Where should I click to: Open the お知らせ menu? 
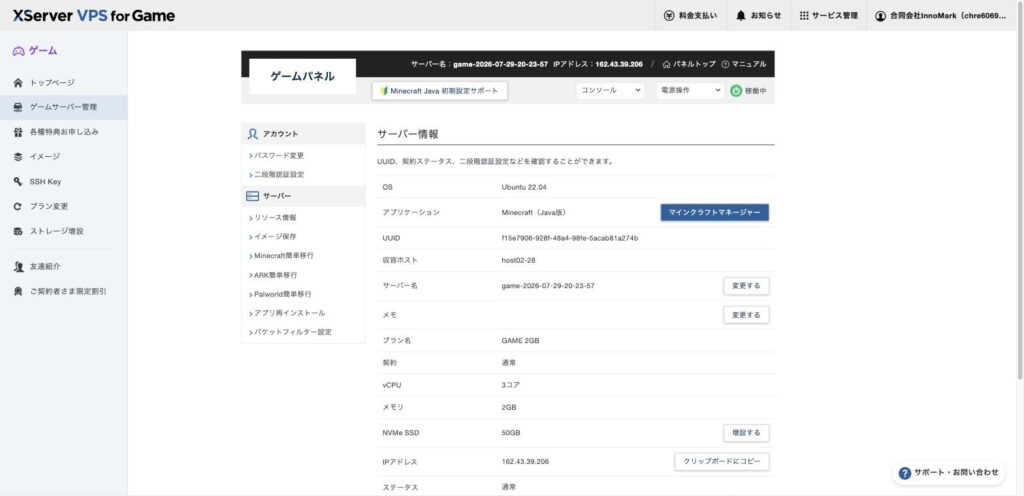click(758, 16)
